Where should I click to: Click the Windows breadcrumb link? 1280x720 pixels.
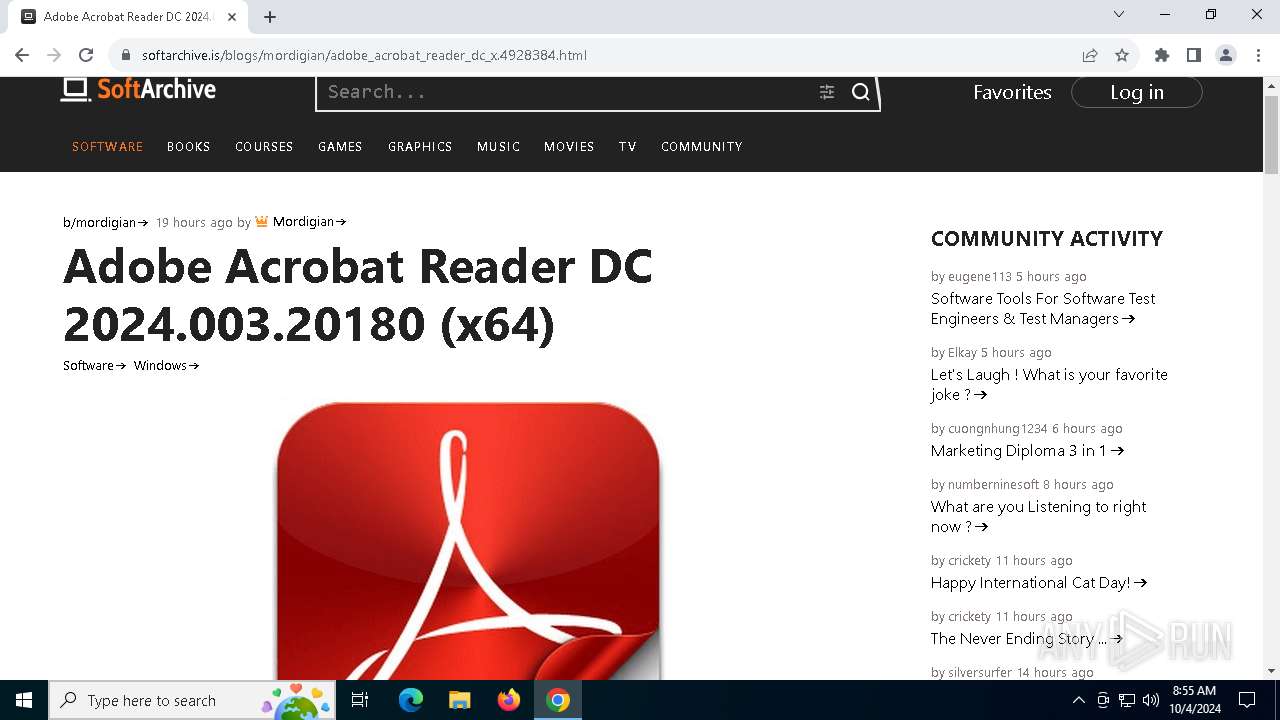point(166,365)
